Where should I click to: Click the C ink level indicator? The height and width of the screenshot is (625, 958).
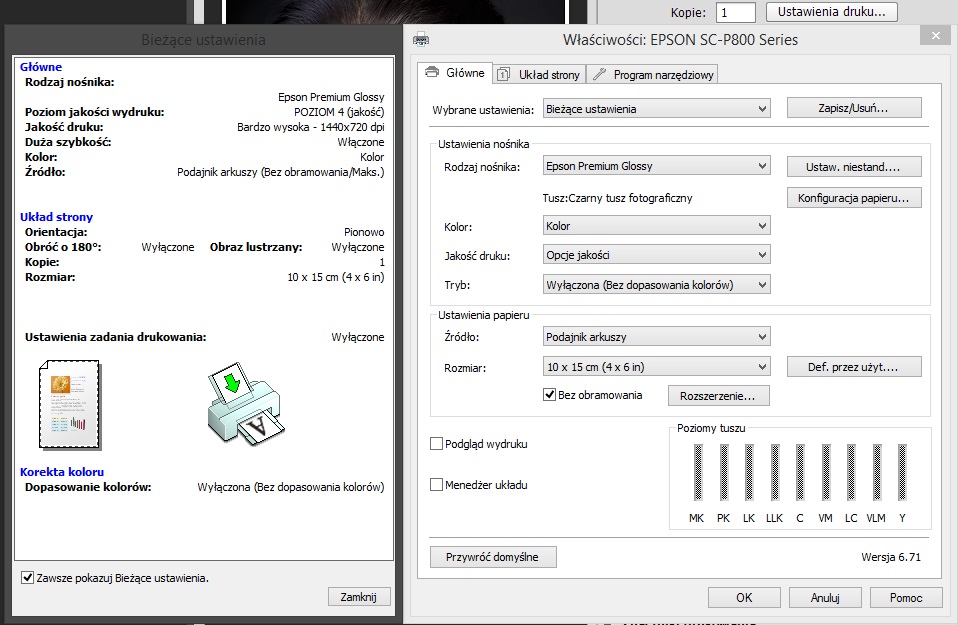coord(800,472)
